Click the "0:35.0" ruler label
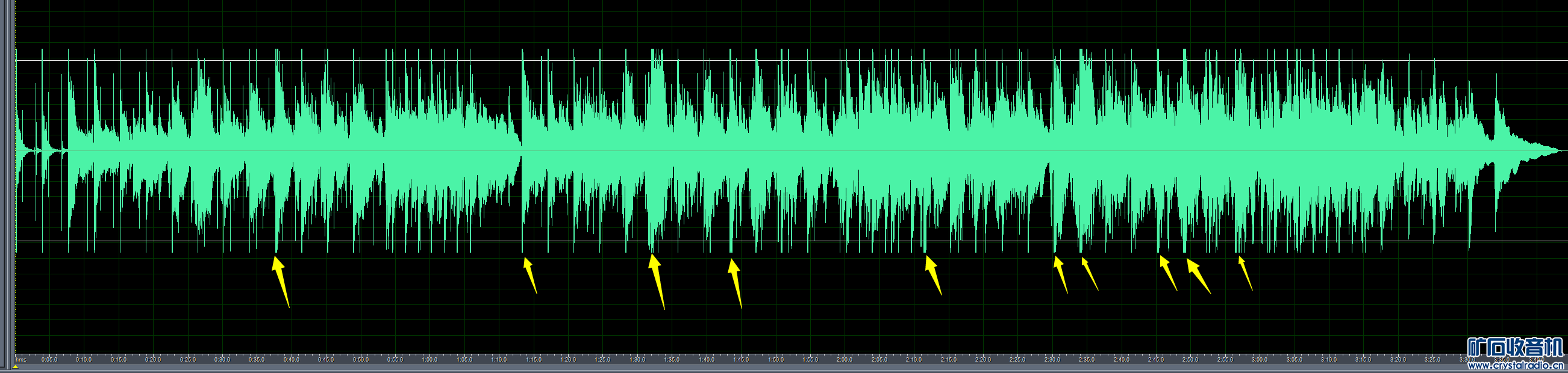 coord(257,360)
